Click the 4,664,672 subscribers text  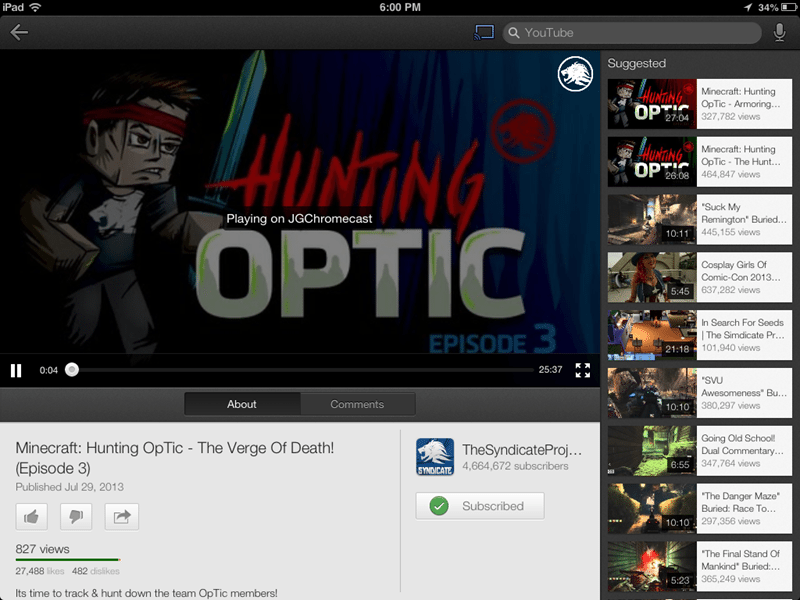(515, 466)
